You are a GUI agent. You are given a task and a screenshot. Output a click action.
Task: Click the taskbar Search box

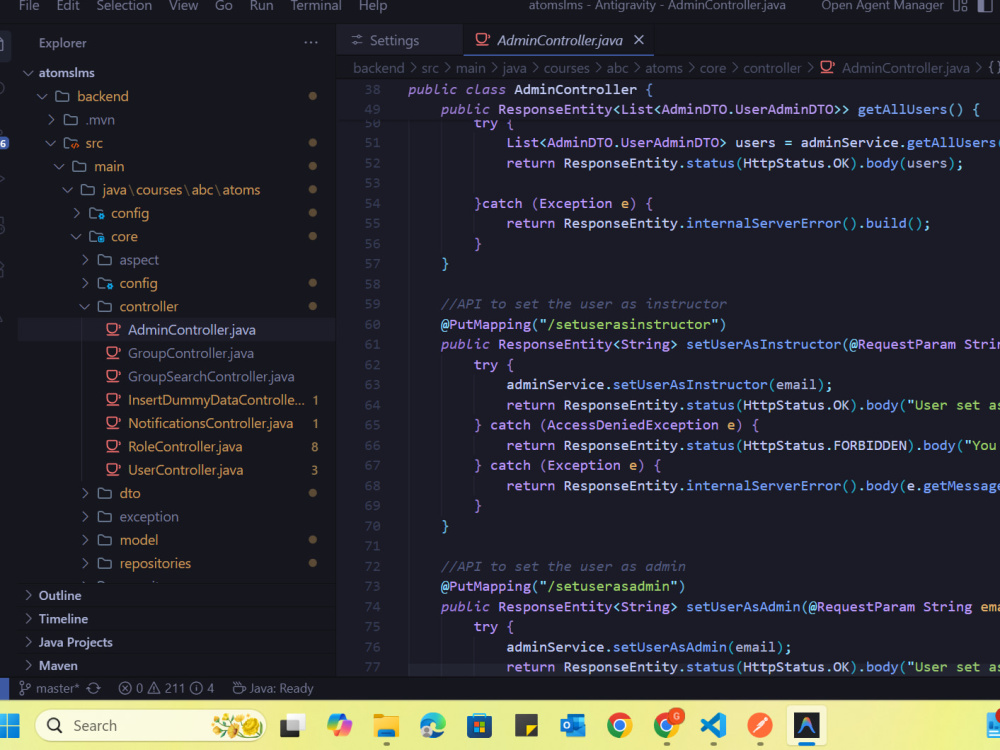click(x=151, y=726)
